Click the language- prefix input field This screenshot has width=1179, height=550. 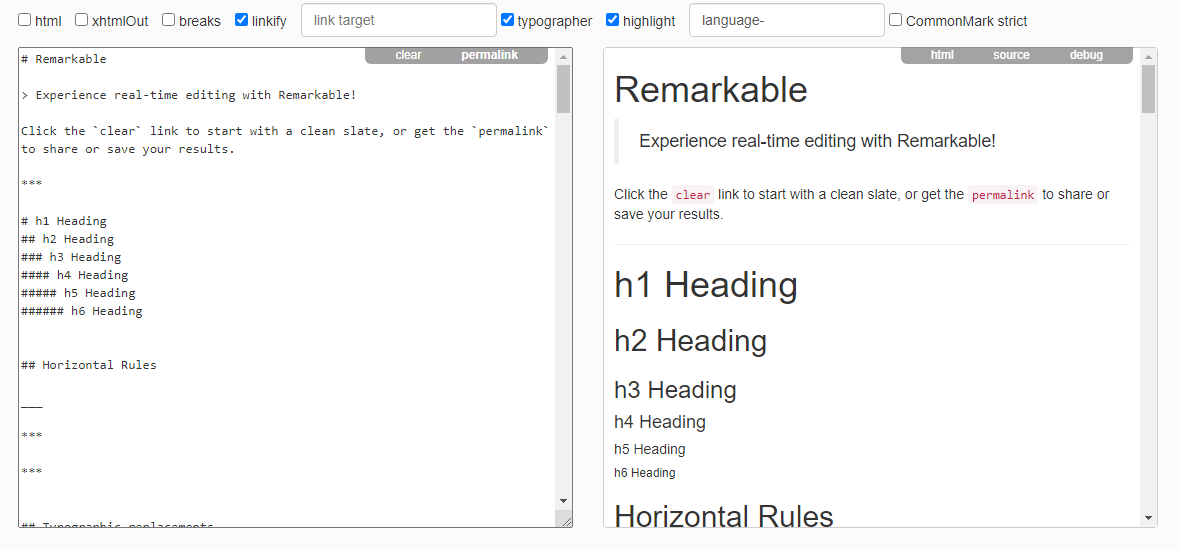pyautogui.click(x=787, y=20)
